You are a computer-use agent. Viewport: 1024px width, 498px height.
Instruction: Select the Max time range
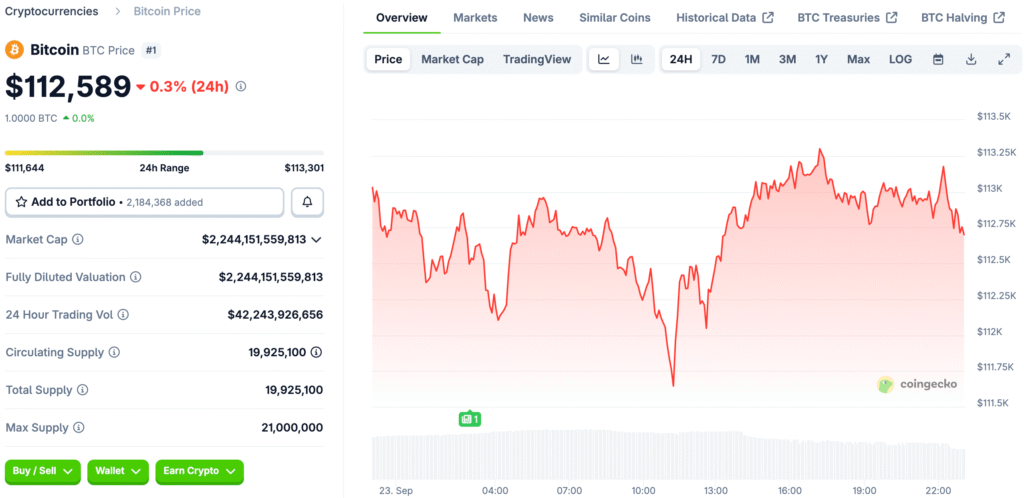[x=858, y=59]
